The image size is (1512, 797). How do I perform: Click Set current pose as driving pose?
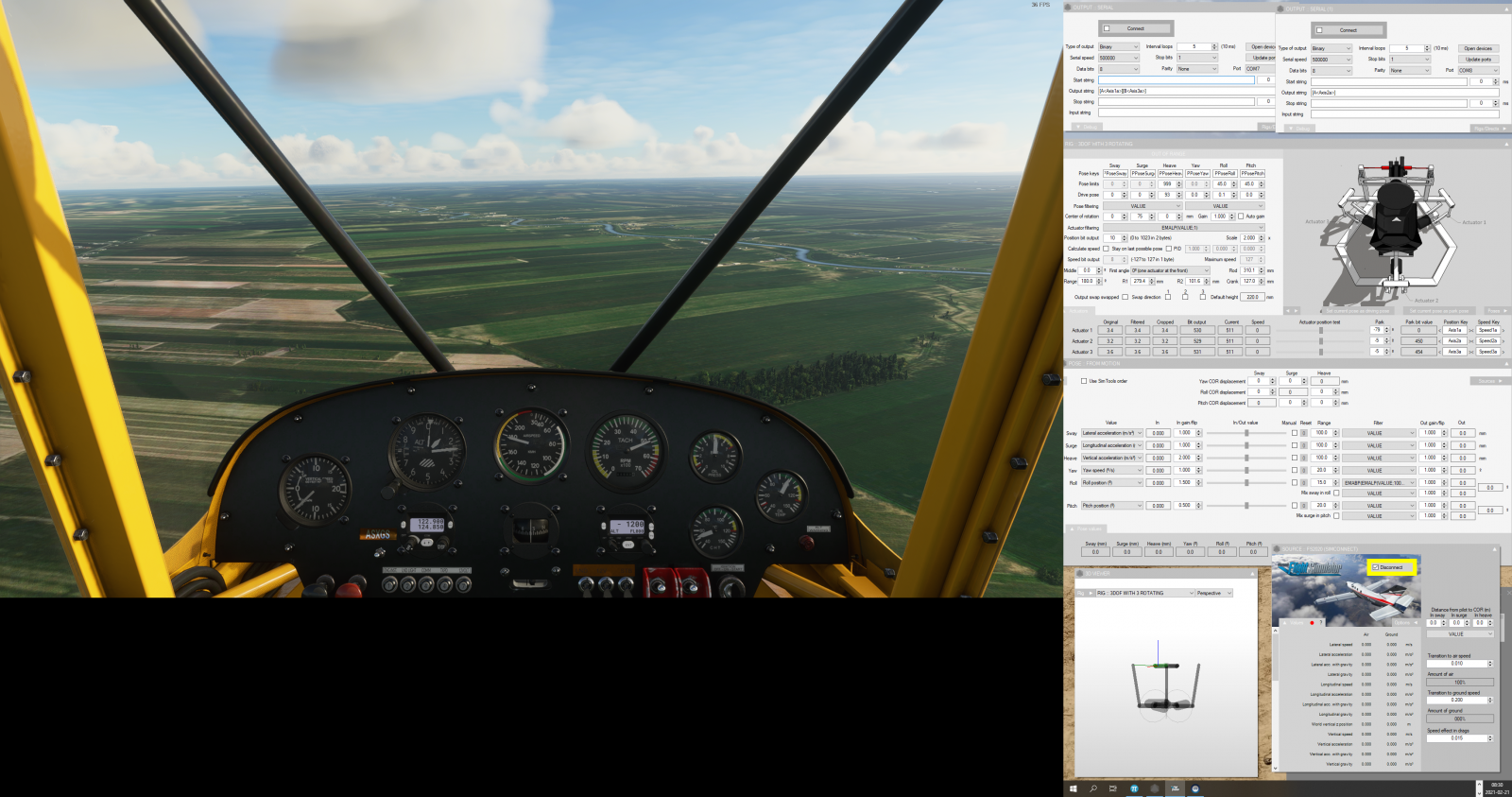[x=1356, y=310]
